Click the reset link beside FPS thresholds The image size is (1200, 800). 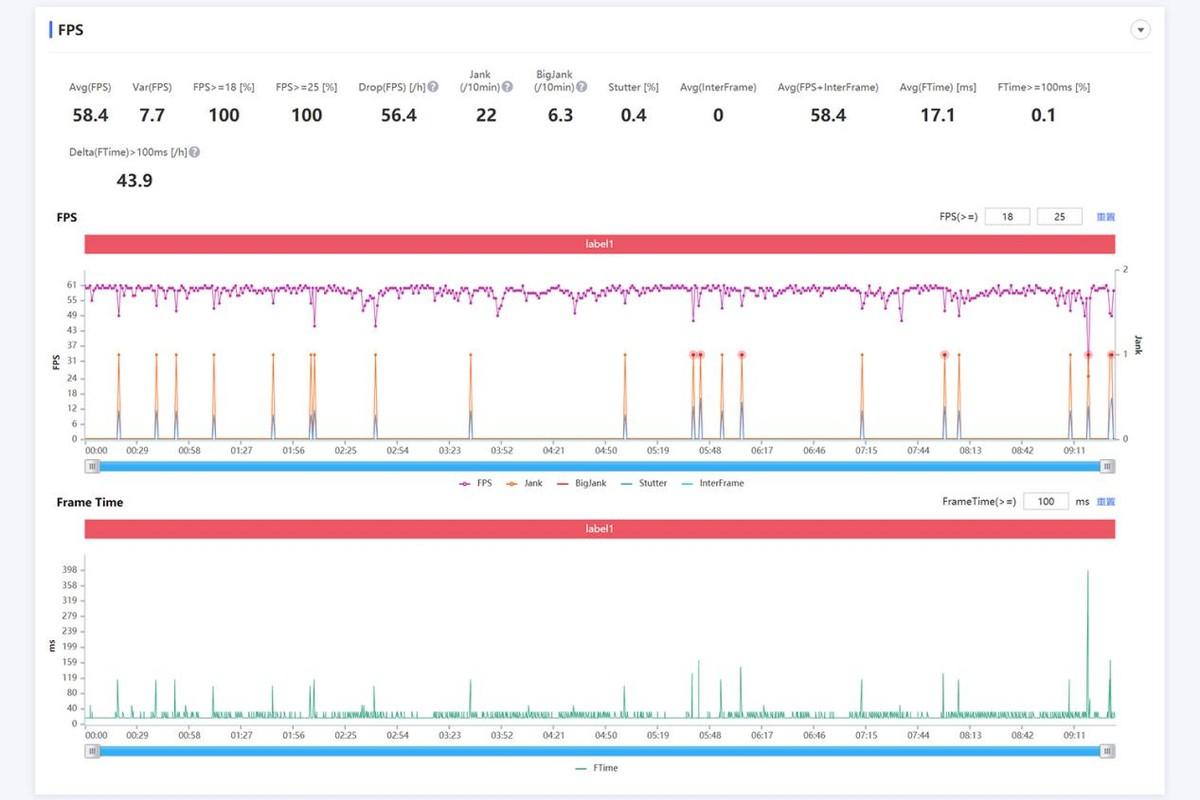click(1104, 217)
